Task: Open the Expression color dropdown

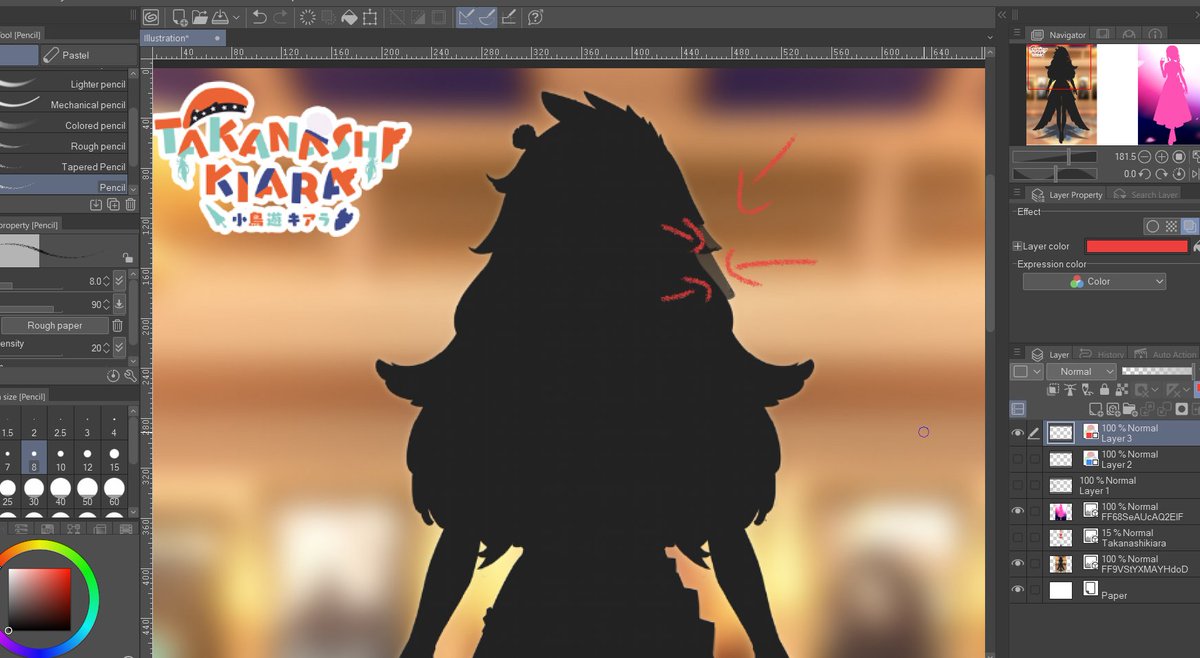Action: coord(1094,282)
